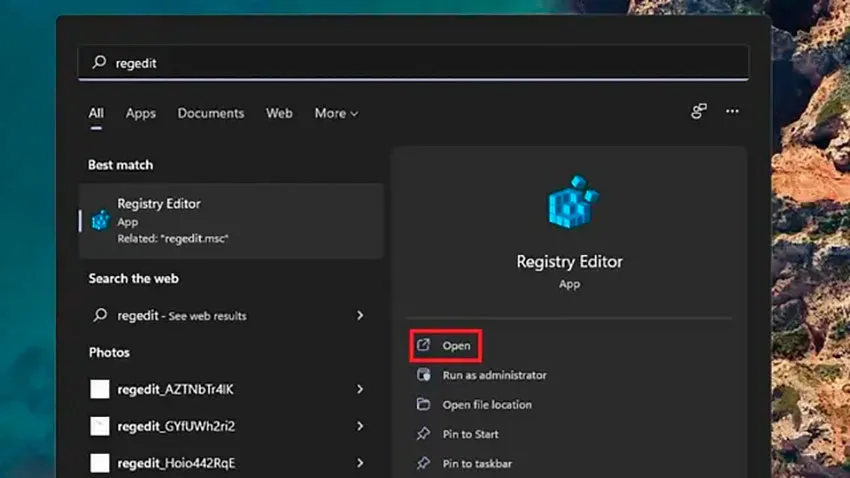Screen dimensions: 850x478
Task: Expand regedit web results chevron
Action: click(360, 315)
